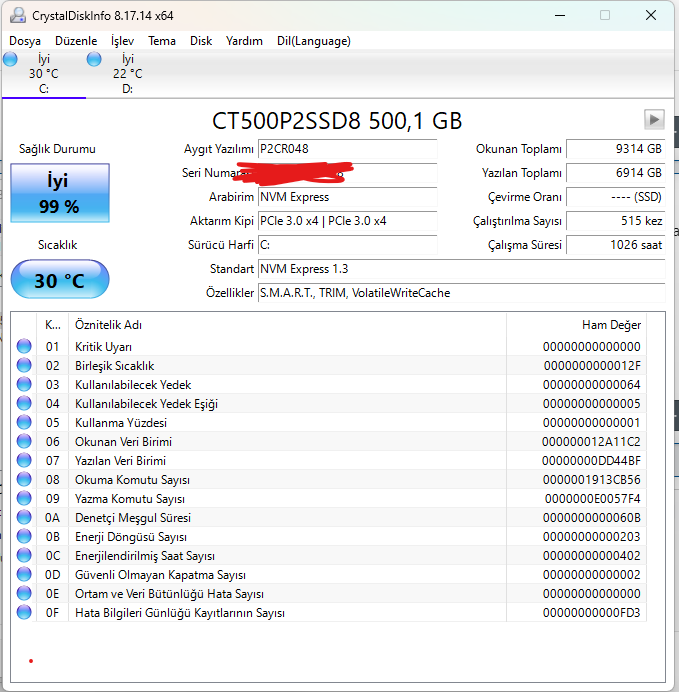Screen dimensions: 679x692
Task: Click status orb for Okuma Komutu Sayısı row
Action: point(24,479)
